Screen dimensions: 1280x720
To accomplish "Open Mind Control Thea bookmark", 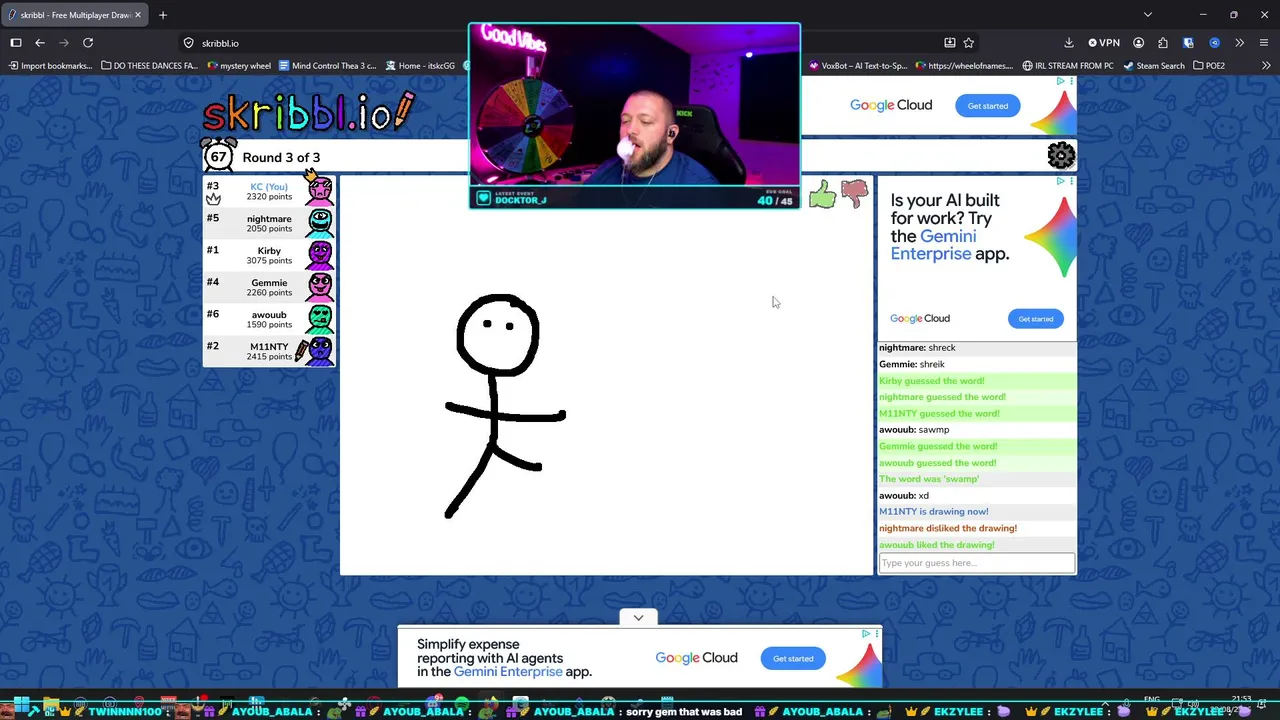I will pyautogui.click(x=328, y=66).
